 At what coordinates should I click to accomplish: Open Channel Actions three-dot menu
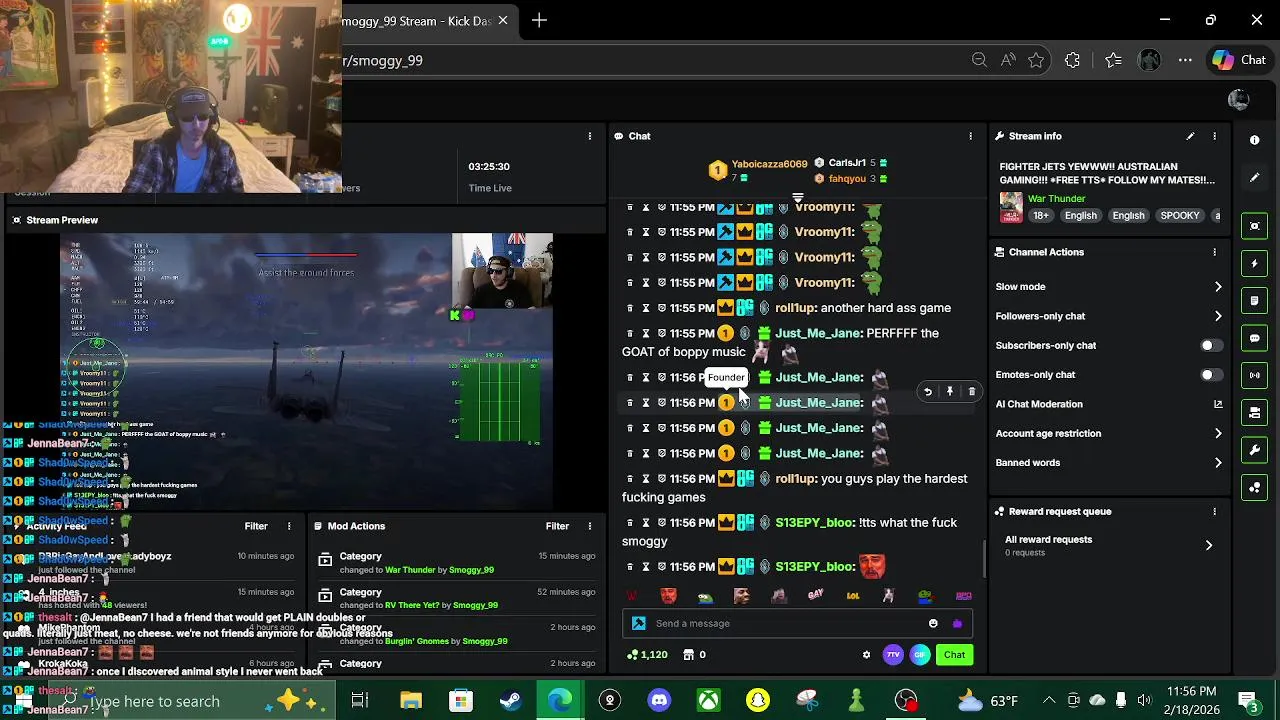tap(1214, 252)
